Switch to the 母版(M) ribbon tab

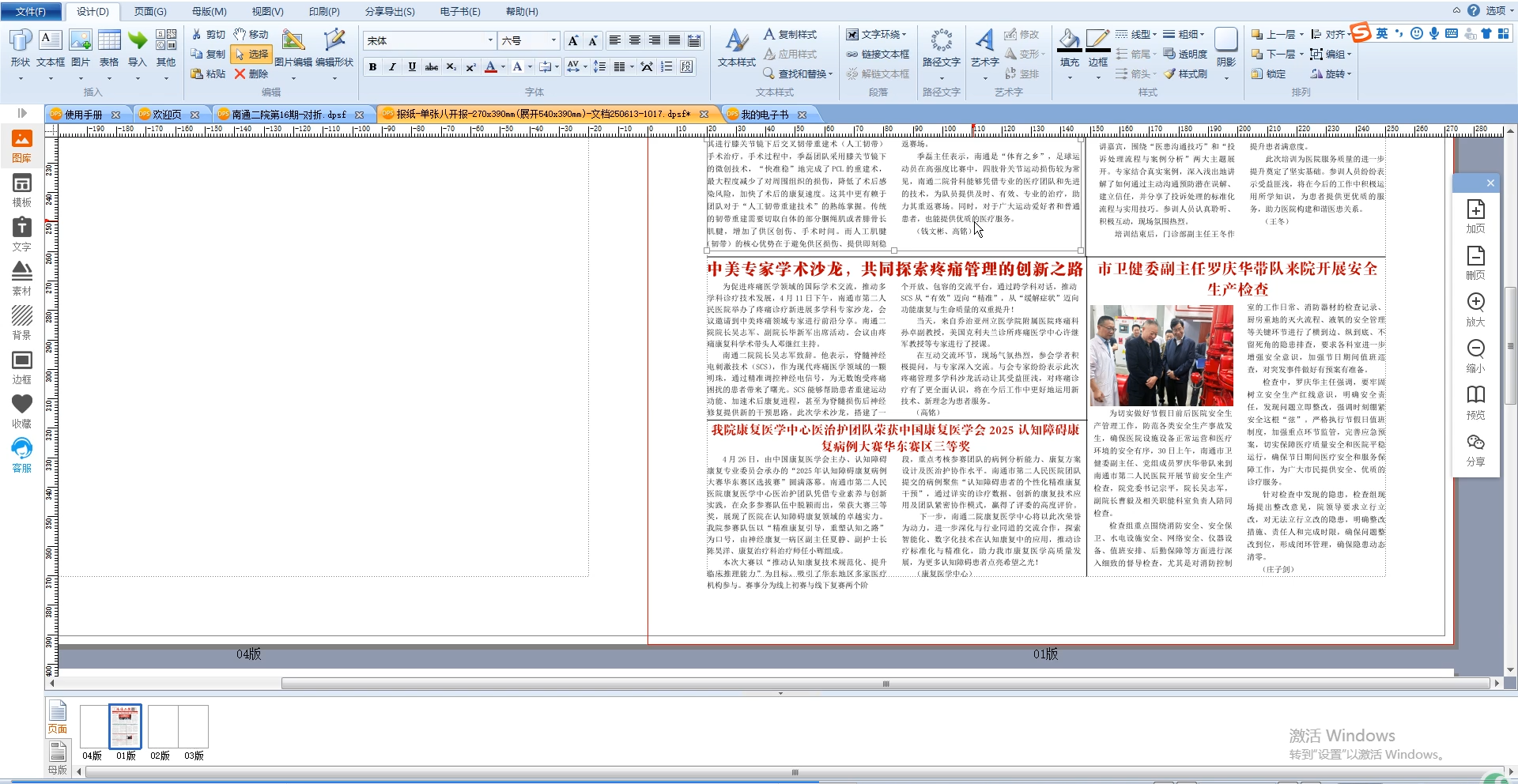tap(210, 11)
